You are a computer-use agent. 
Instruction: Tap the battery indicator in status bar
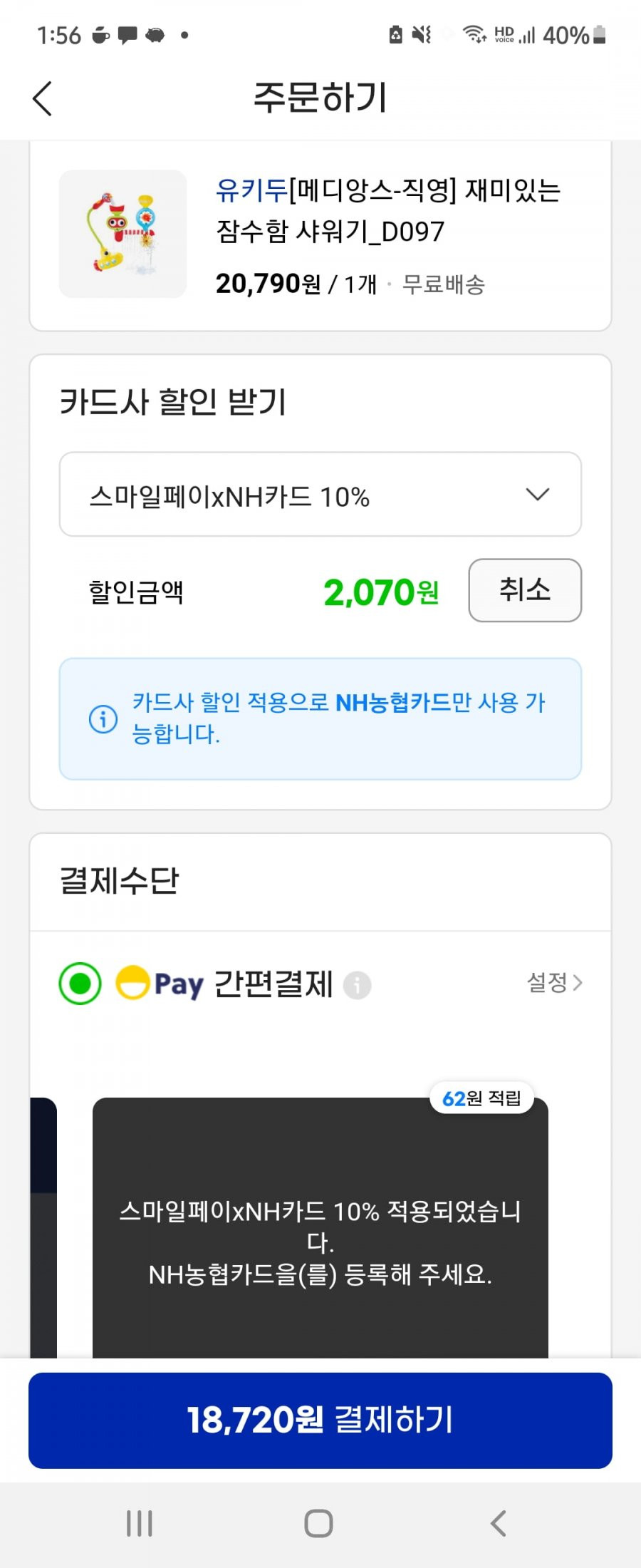600,34
